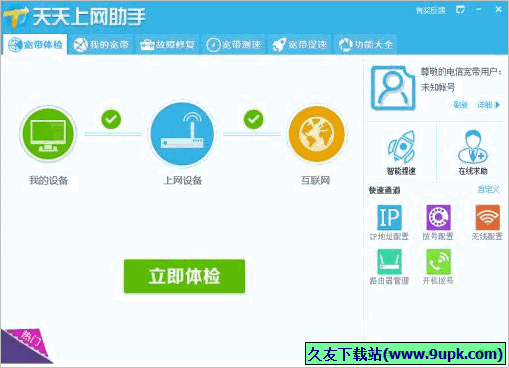Open 在线求助 doctor icon
The height and width of the screenshot is (368, 509).
click(x=473, y=147)
